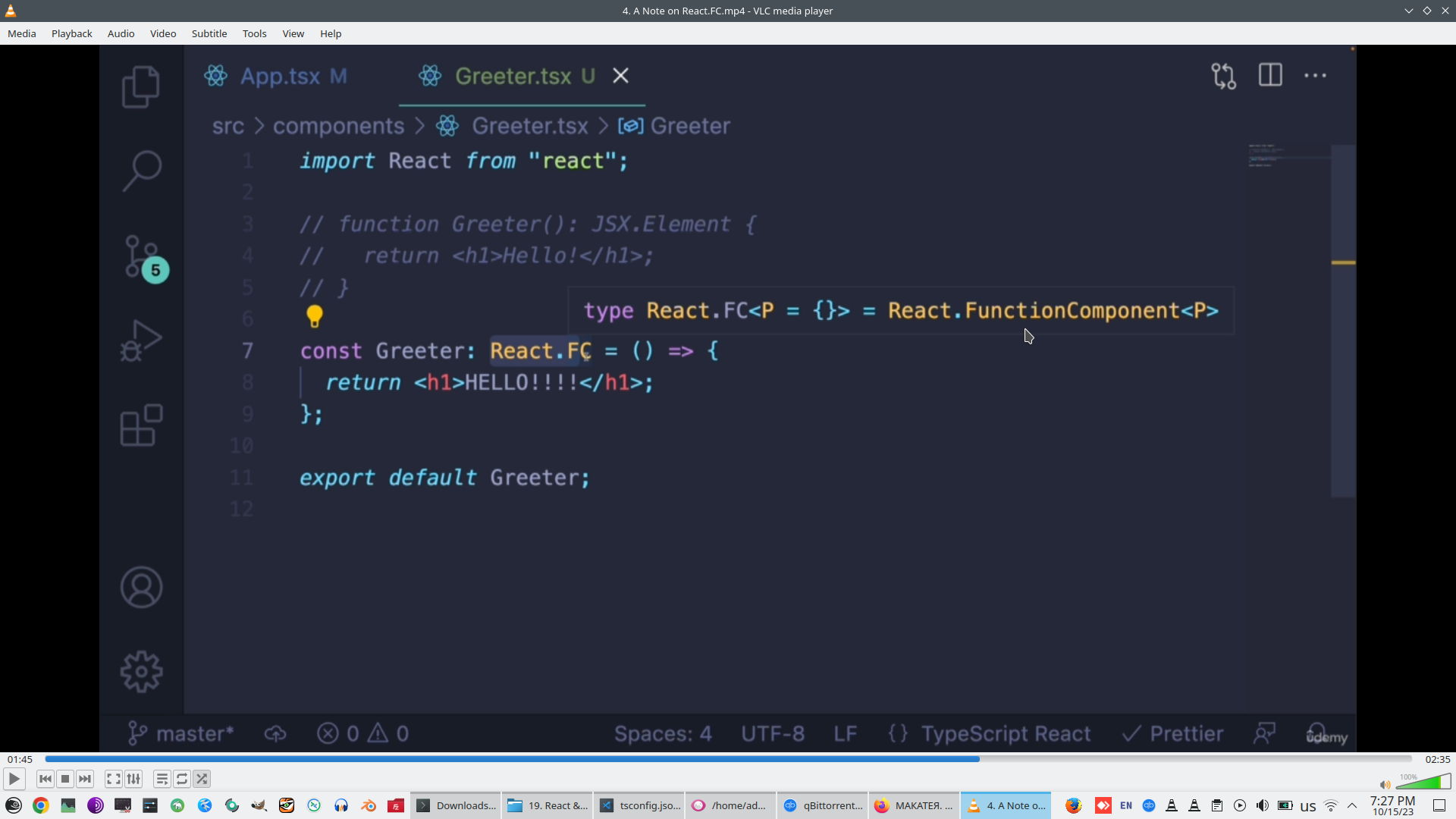Image resolution: width=1456 pixels, height=819 pixels.
Task: Show the playlist panel
Action: (162, 779)
